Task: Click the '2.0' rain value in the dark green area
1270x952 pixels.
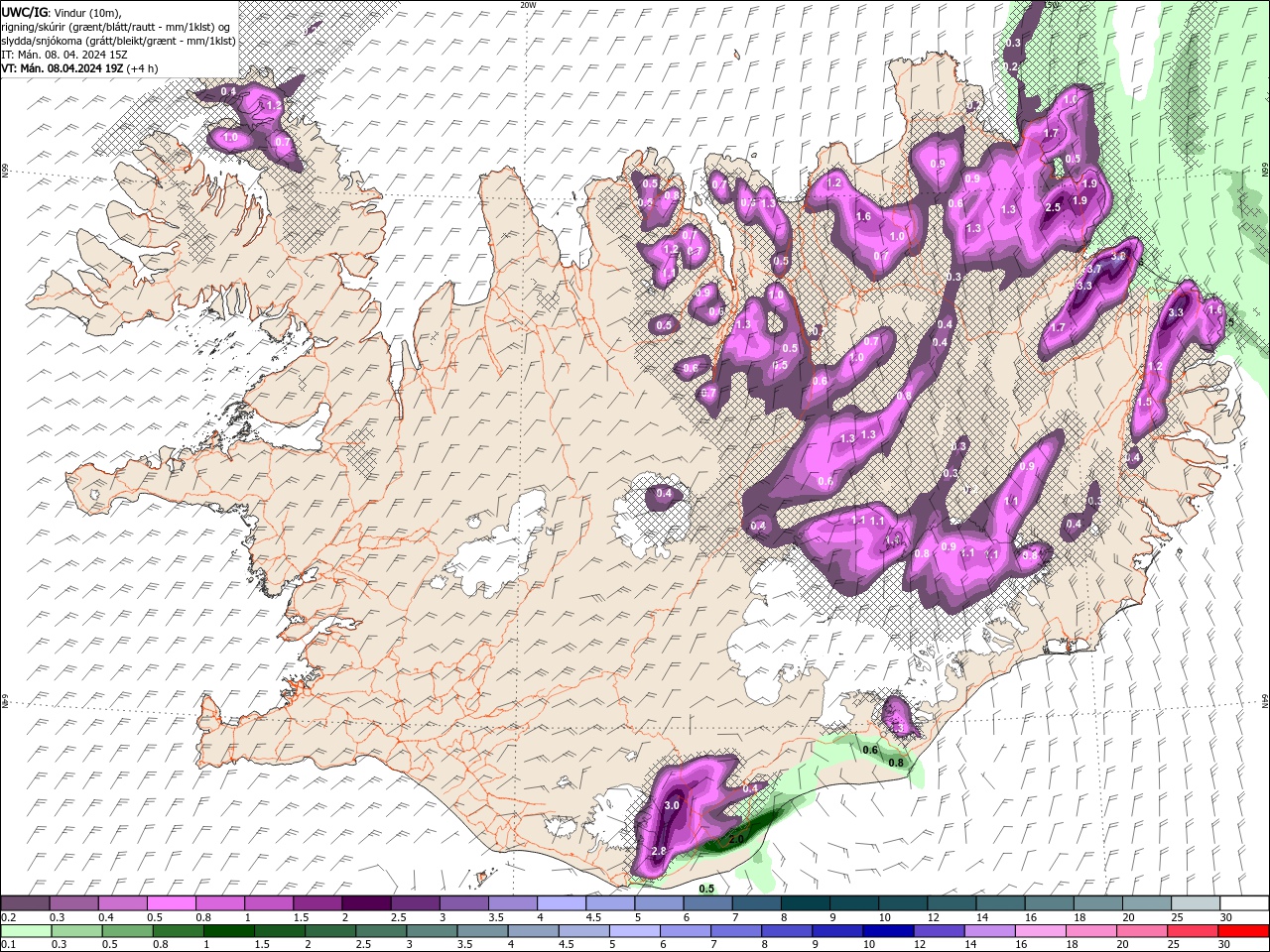Action: [x=736, y=839]
